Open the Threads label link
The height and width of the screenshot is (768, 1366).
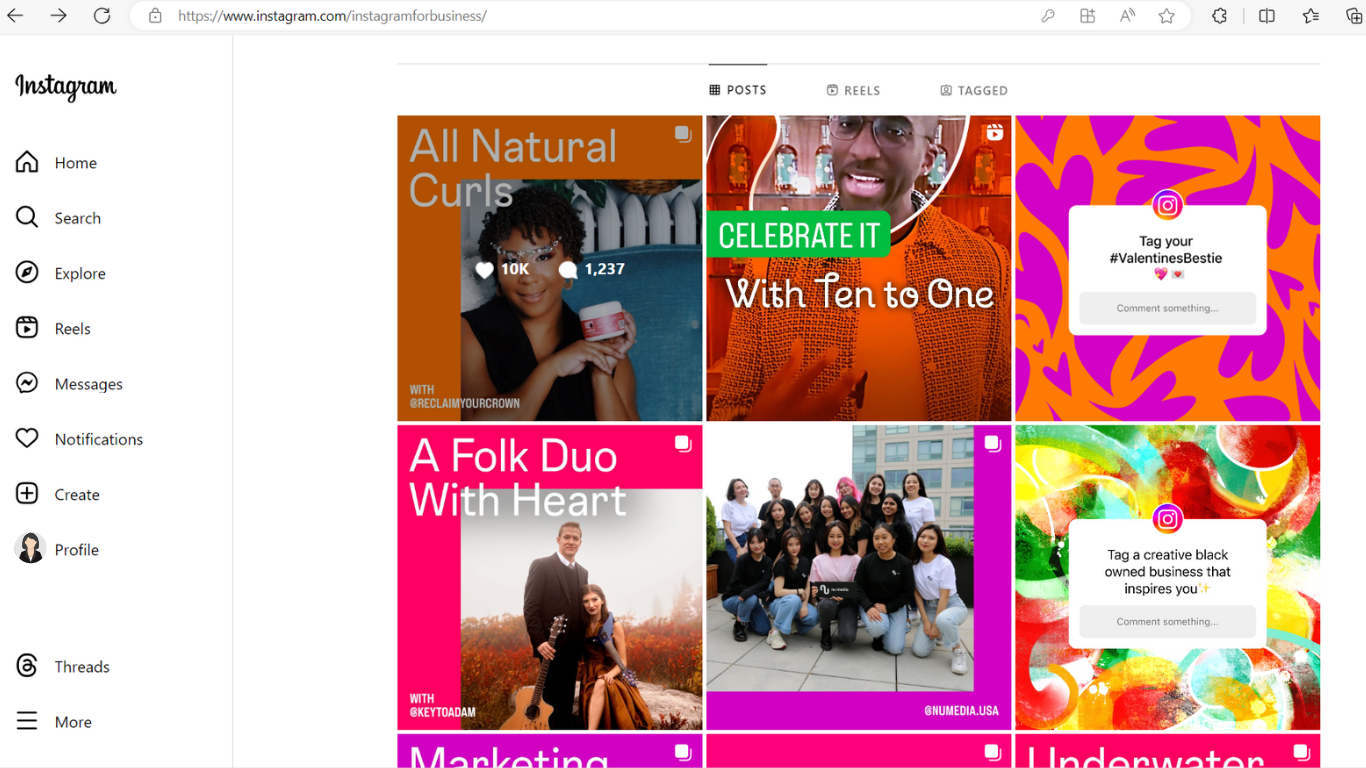coord(82,667)
